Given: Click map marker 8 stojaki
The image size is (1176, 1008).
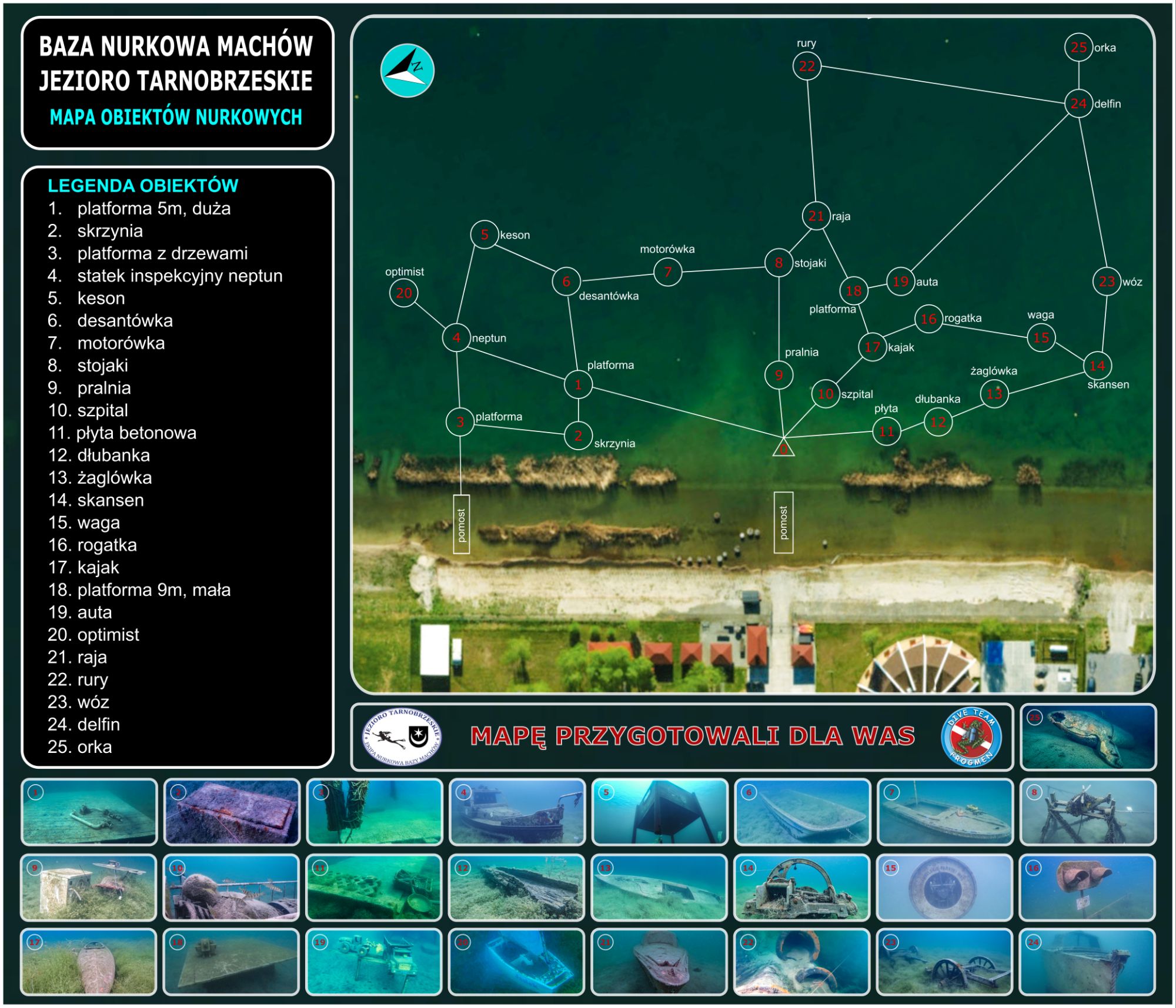Looking at the screenshot, I should (x=779, y=263).
